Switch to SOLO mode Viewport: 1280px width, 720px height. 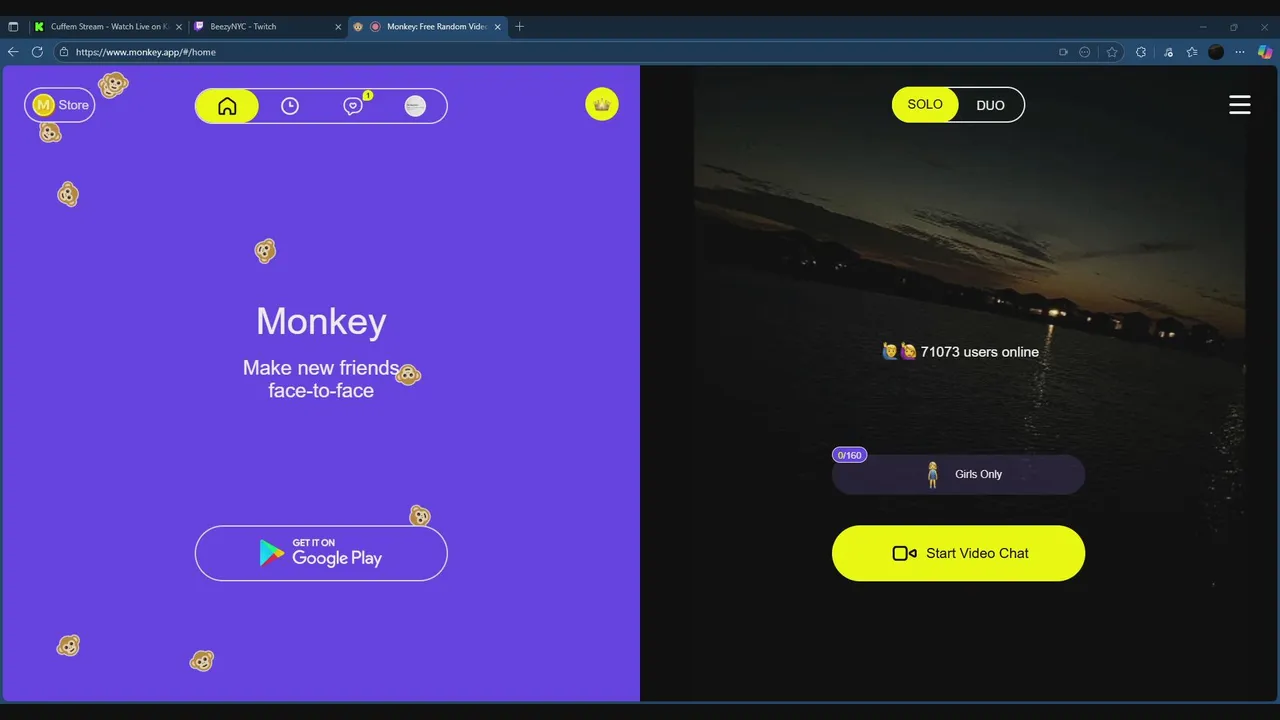925,105
